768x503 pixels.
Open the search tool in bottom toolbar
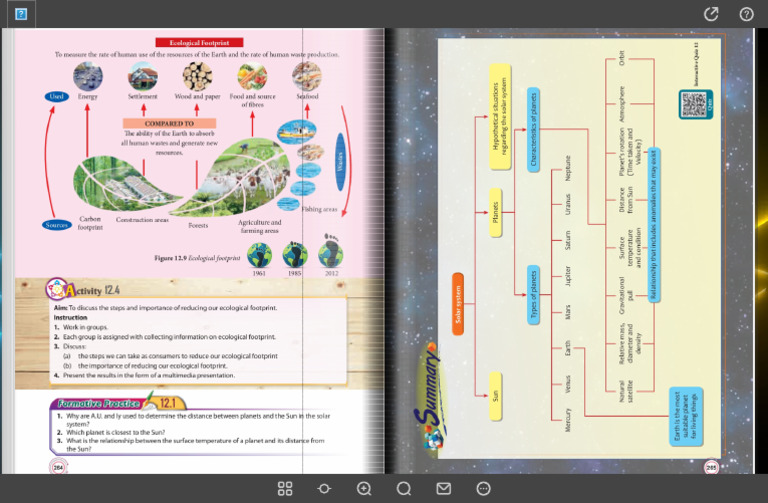[404, 488]
